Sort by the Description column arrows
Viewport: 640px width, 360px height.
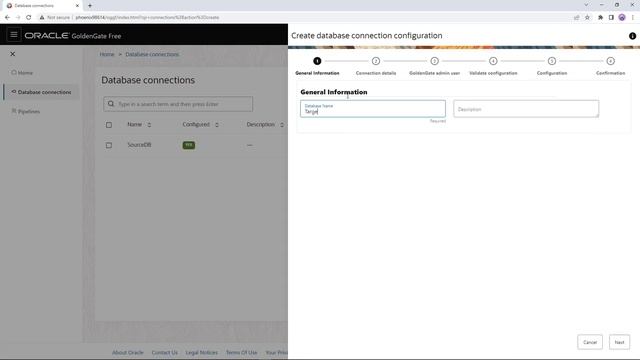coord(282,125)
